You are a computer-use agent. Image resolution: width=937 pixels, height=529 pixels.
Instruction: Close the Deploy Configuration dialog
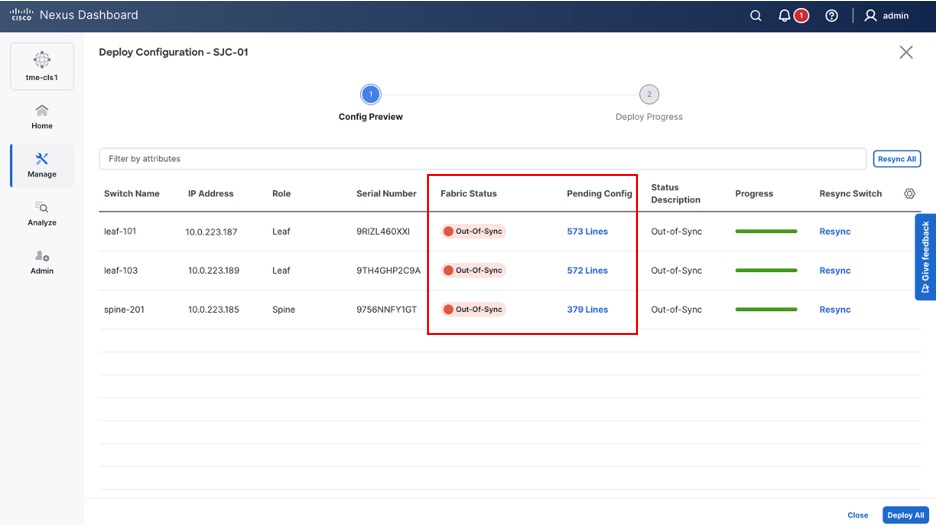coord(906,53)
